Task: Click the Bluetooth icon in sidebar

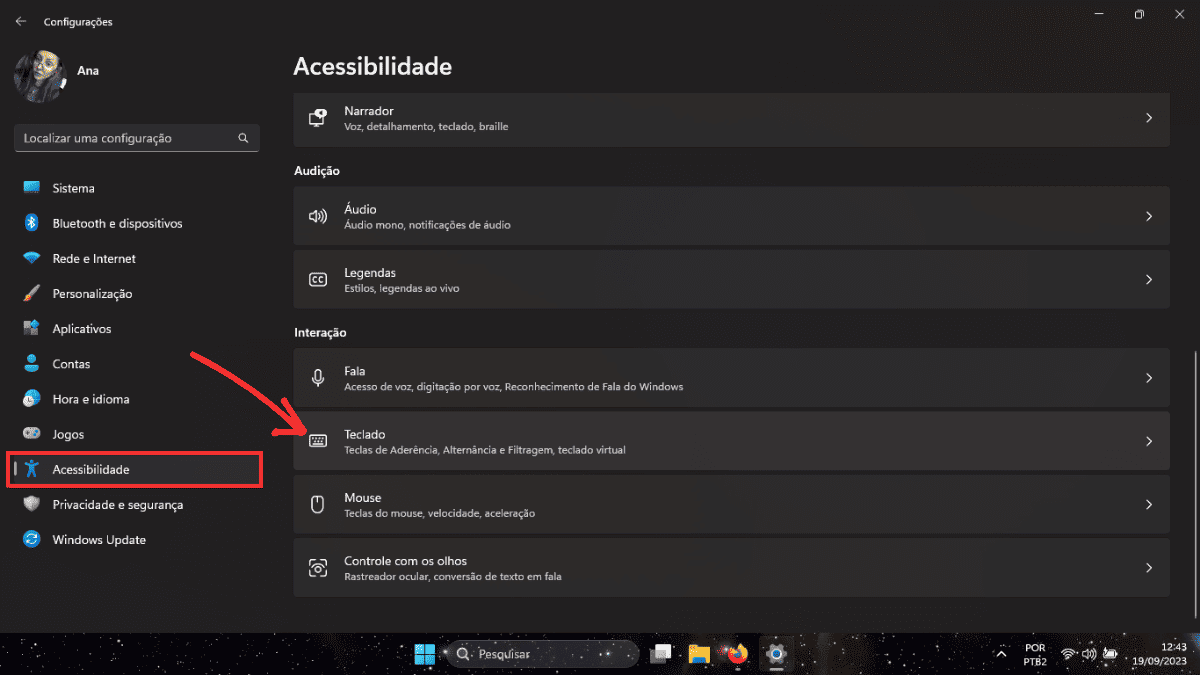Action: (32, 223)
